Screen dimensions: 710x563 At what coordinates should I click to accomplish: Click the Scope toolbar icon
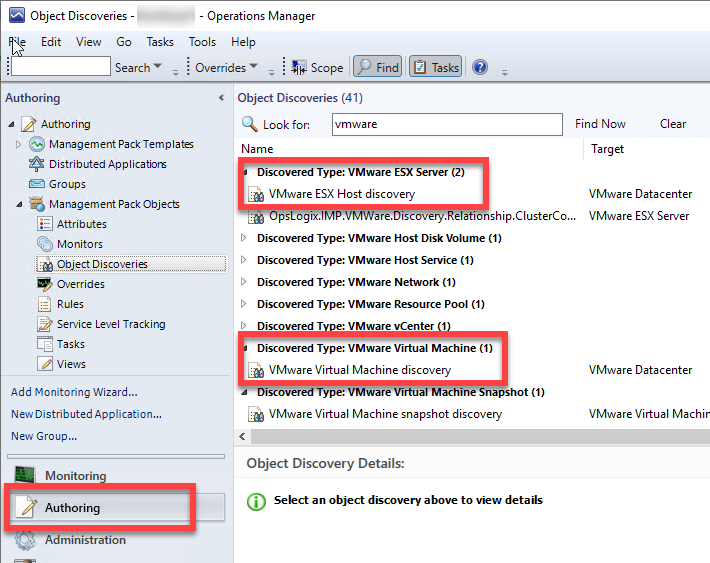coord(299,68)
